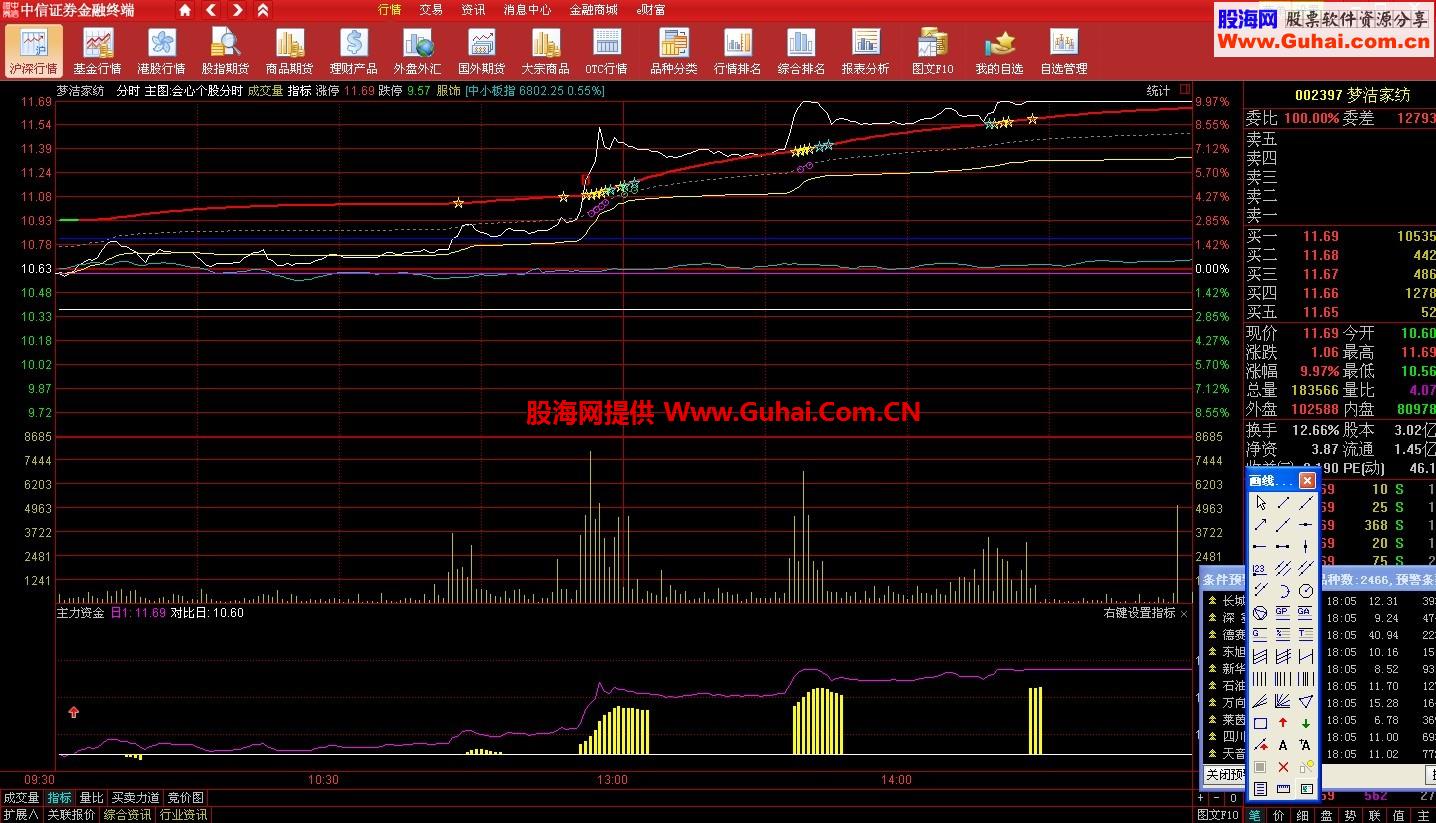1436x823 pixels.
Task: Open the 行情排名 toolbar icon
Action: coord(737,50)
